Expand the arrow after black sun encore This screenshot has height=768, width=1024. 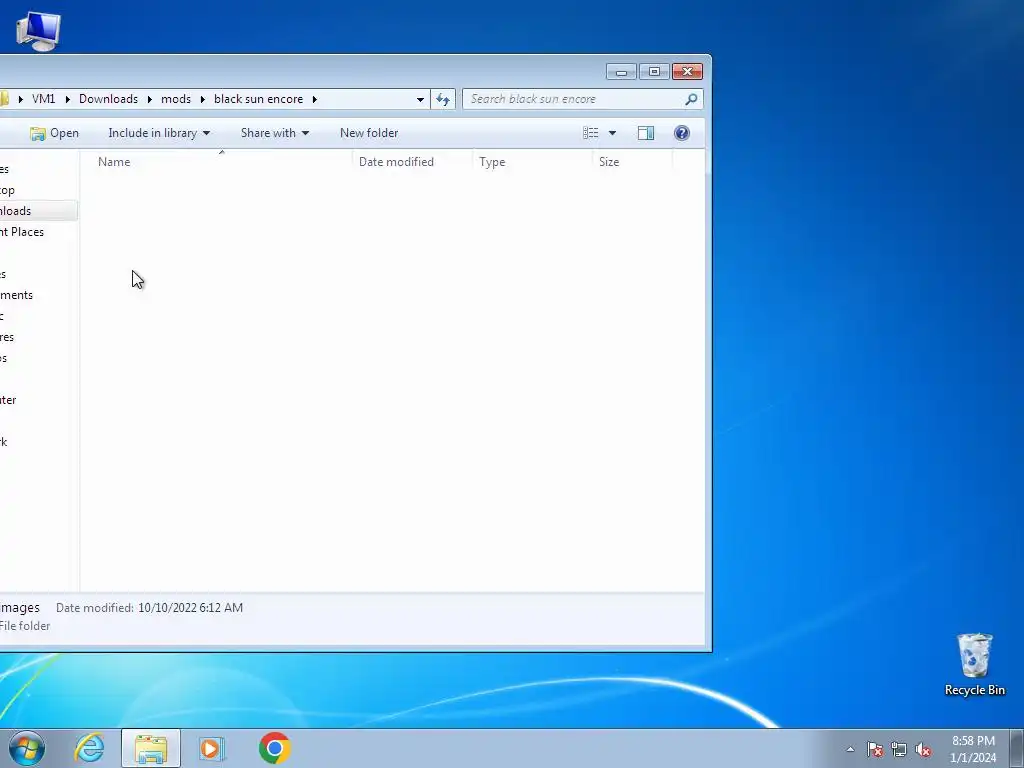point(314,99)
